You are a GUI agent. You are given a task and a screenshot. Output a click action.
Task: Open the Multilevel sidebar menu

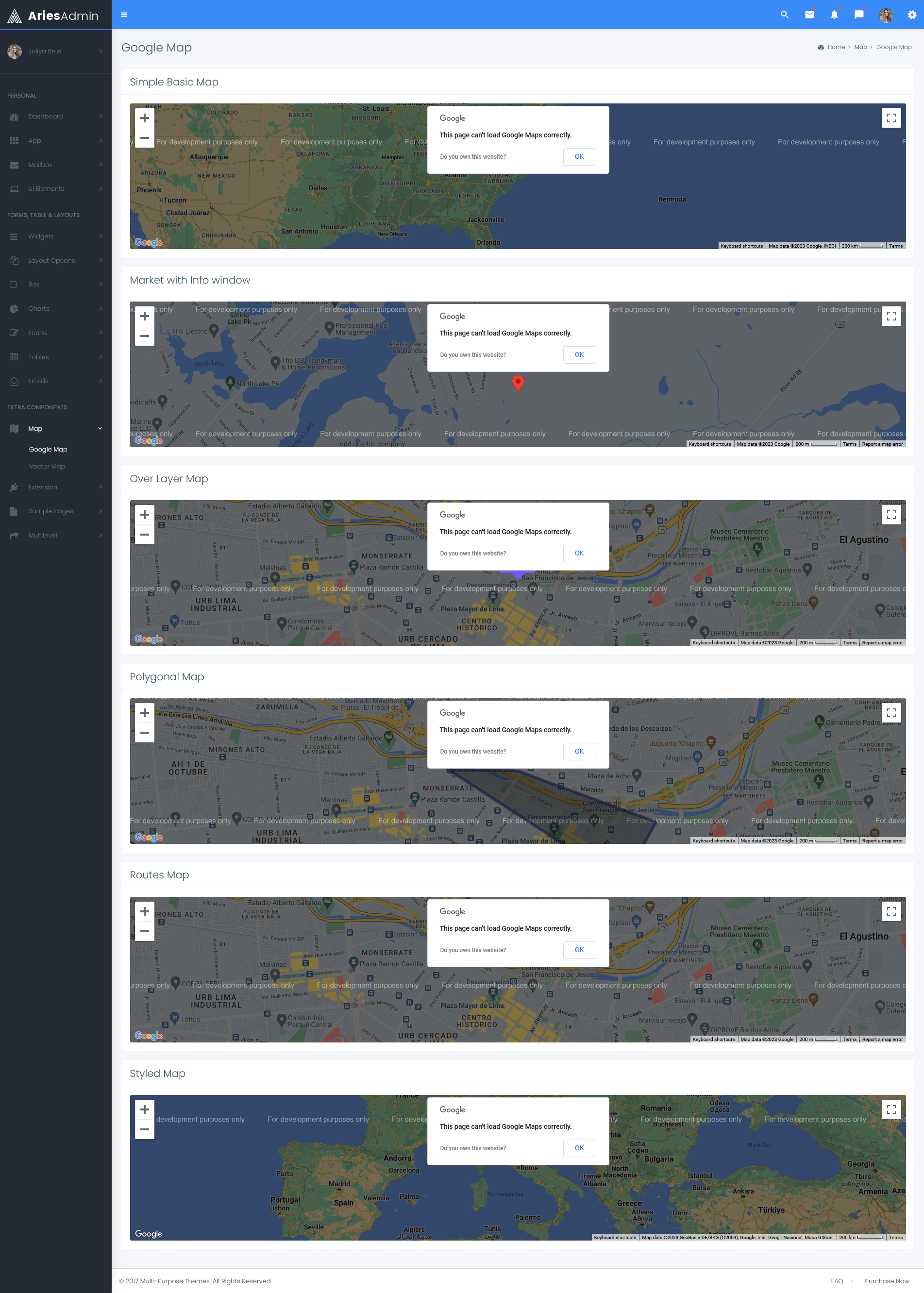tap(56, 535)
